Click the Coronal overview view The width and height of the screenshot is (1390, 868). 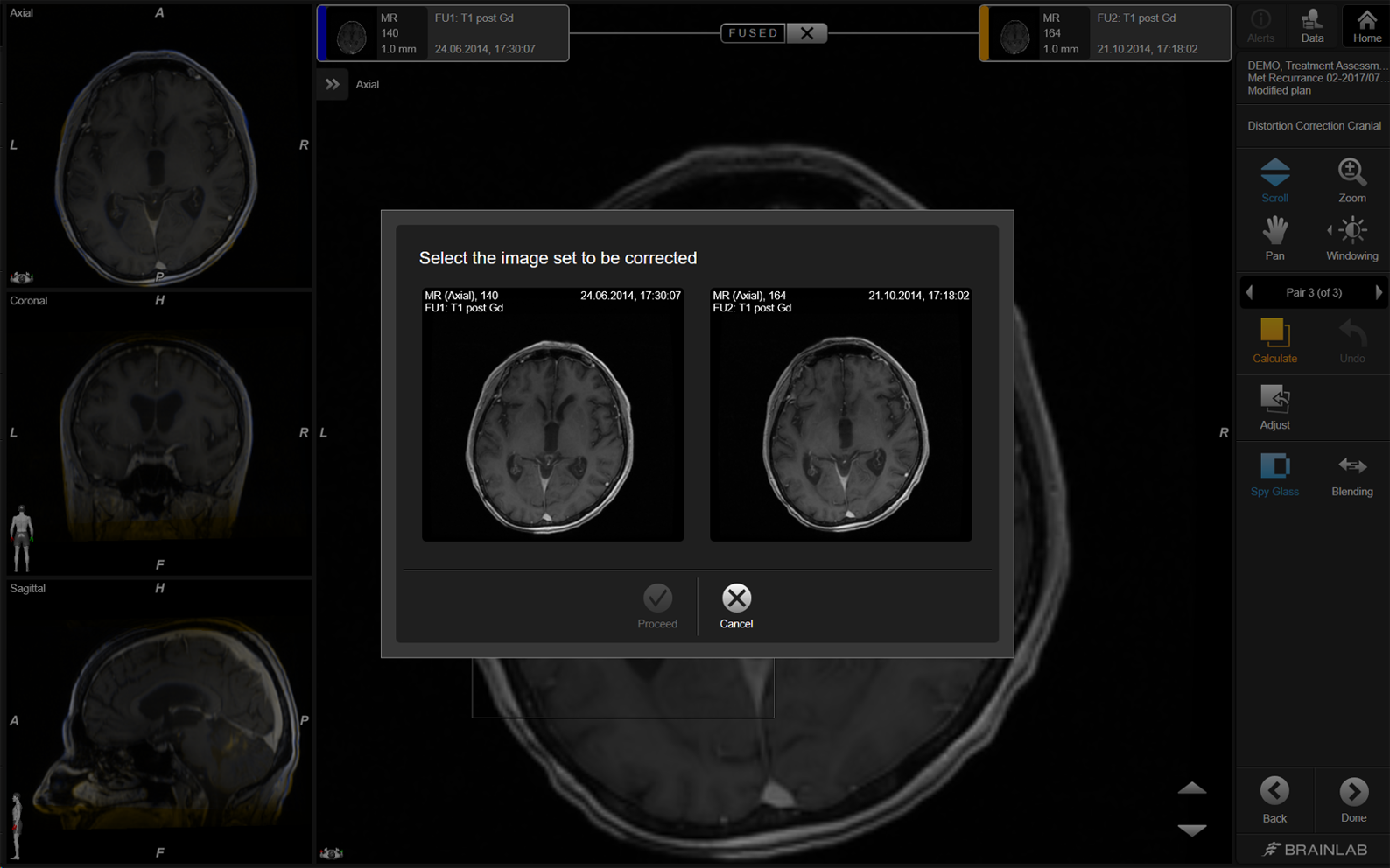[158, 432]
